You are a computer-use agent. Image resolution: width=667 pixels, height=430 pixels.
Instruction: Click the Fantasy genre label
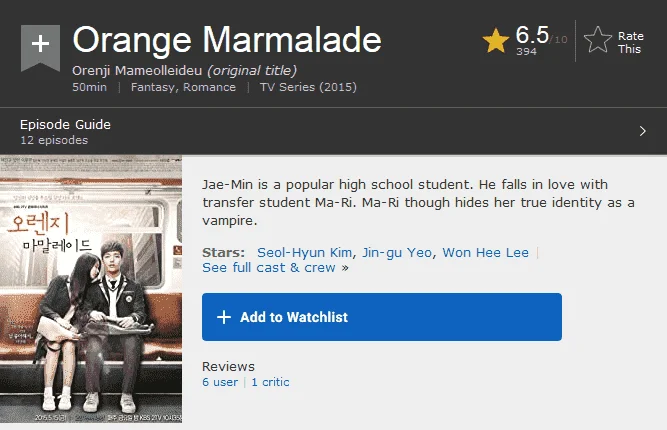pos(154,87)
